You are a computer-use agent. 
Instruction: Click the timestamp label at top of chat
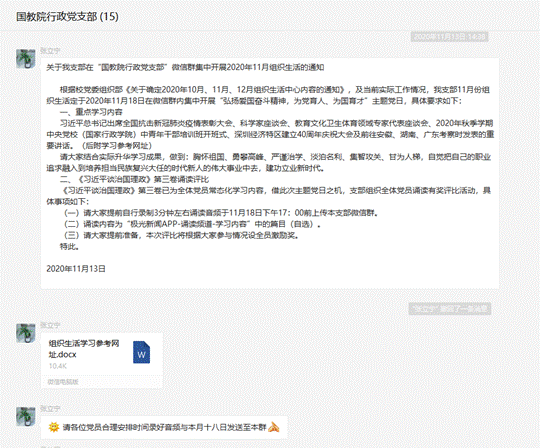pyautogui.click(x=449, y=37)
